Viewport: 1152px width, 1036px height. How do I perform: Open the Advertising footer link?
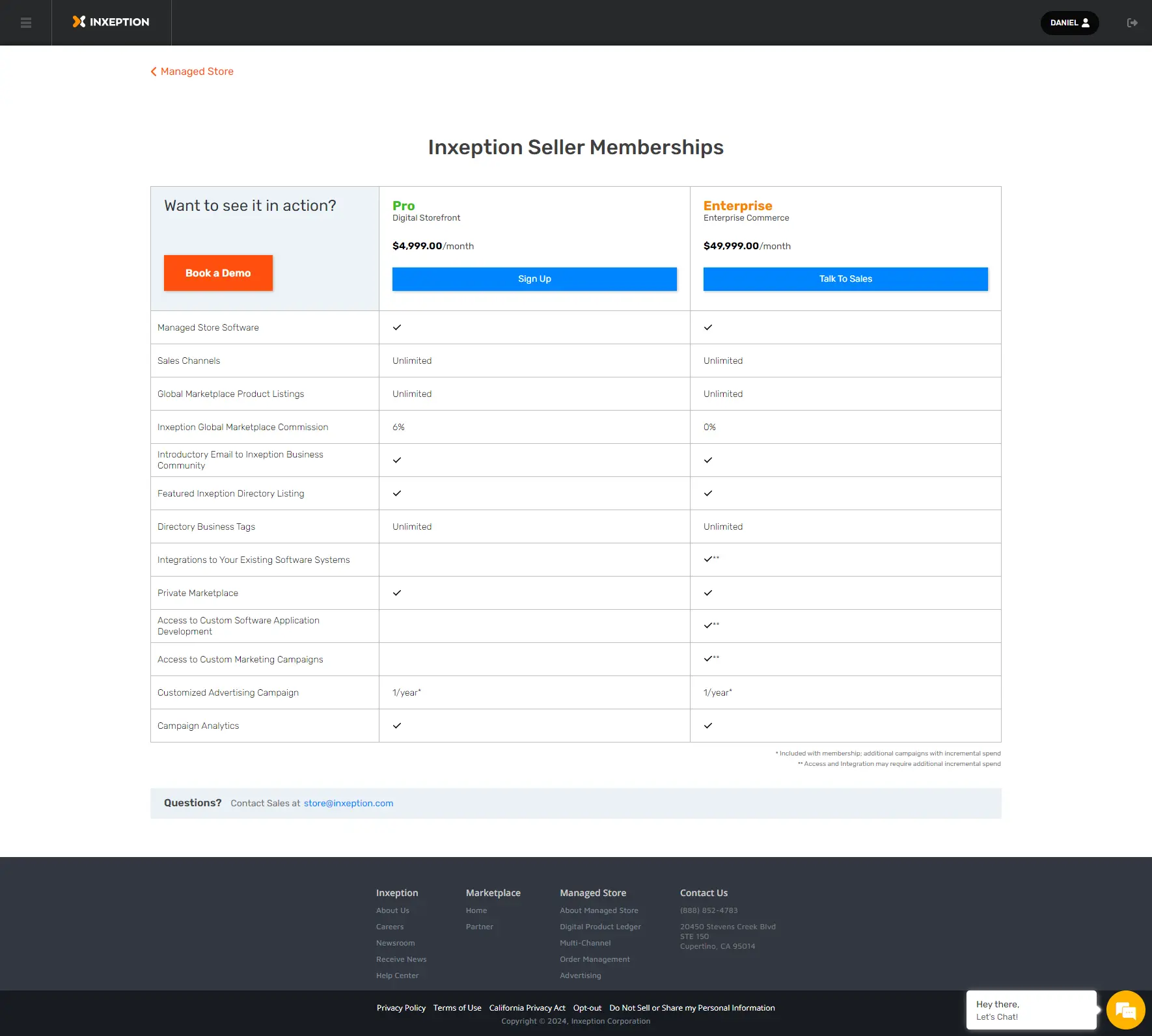[581, 976]
